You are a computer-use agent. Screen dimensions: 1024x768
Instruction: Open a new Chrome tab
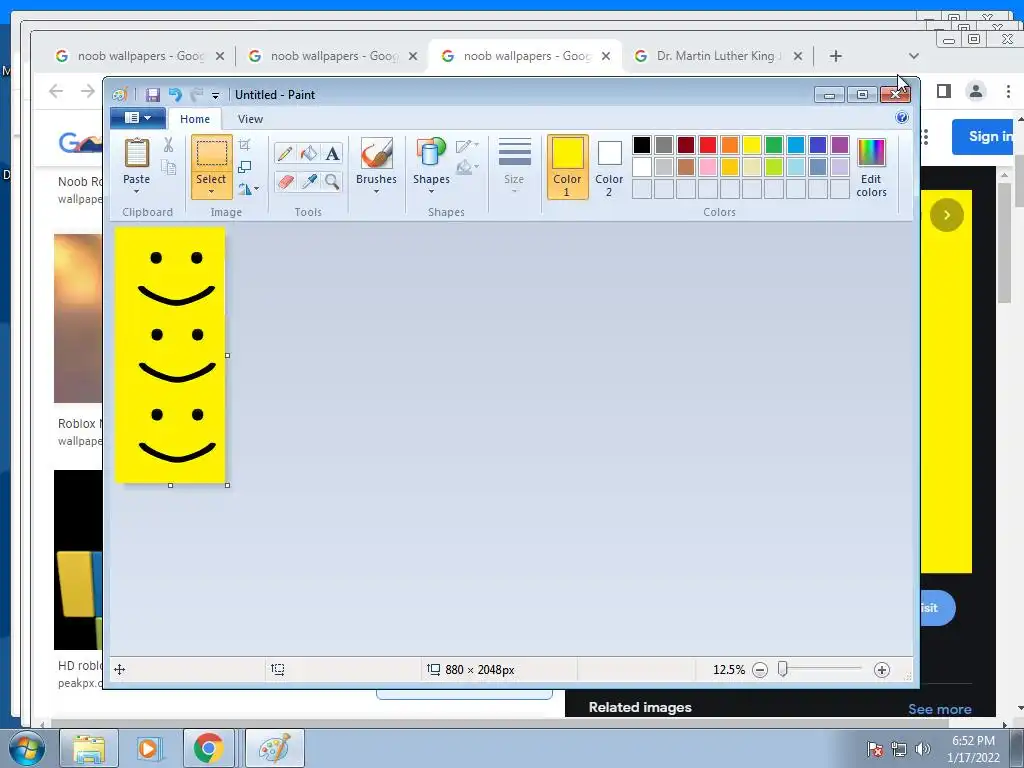click(835, 56)
